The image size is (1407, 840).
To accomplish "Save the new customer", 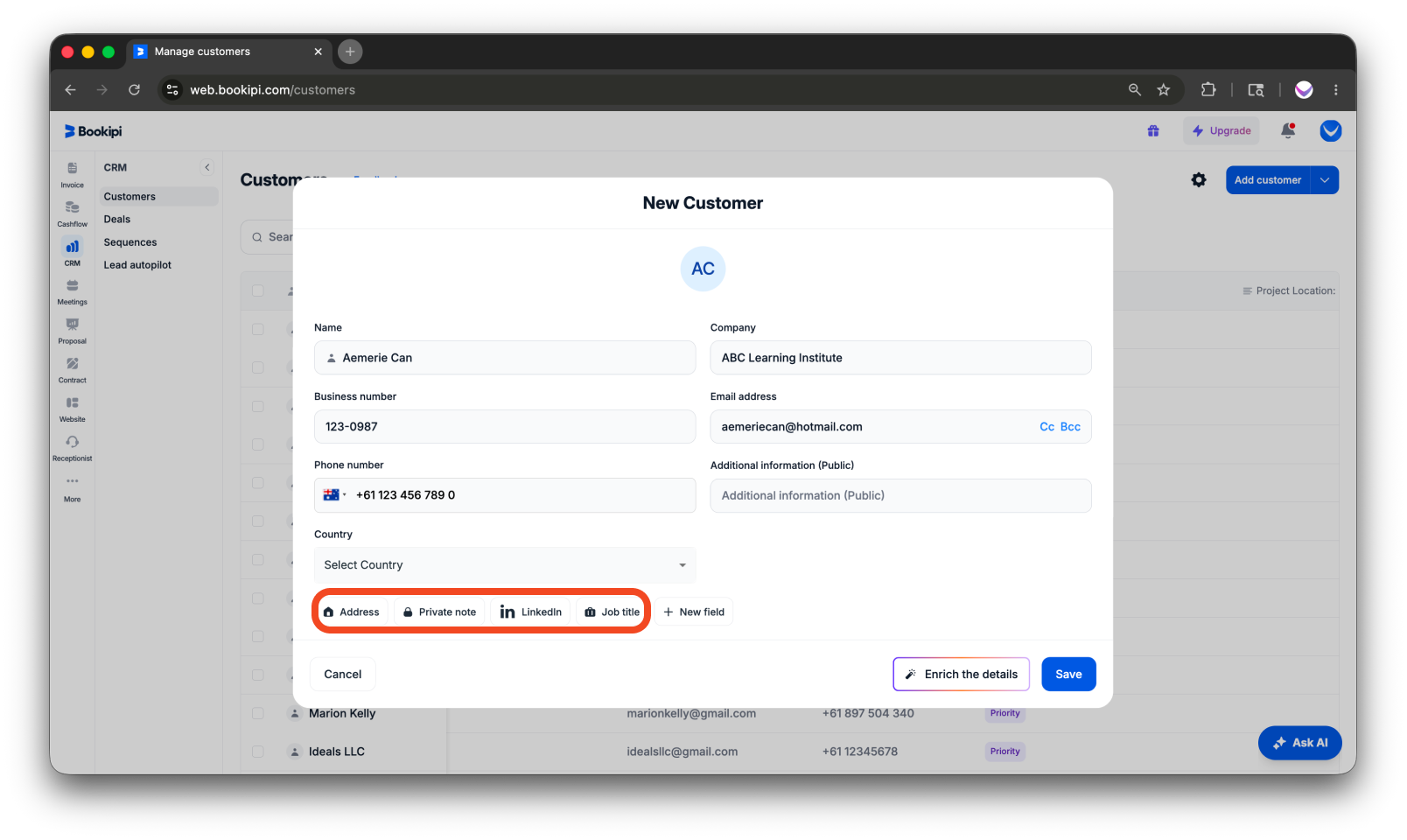I will pos(1068,674).
